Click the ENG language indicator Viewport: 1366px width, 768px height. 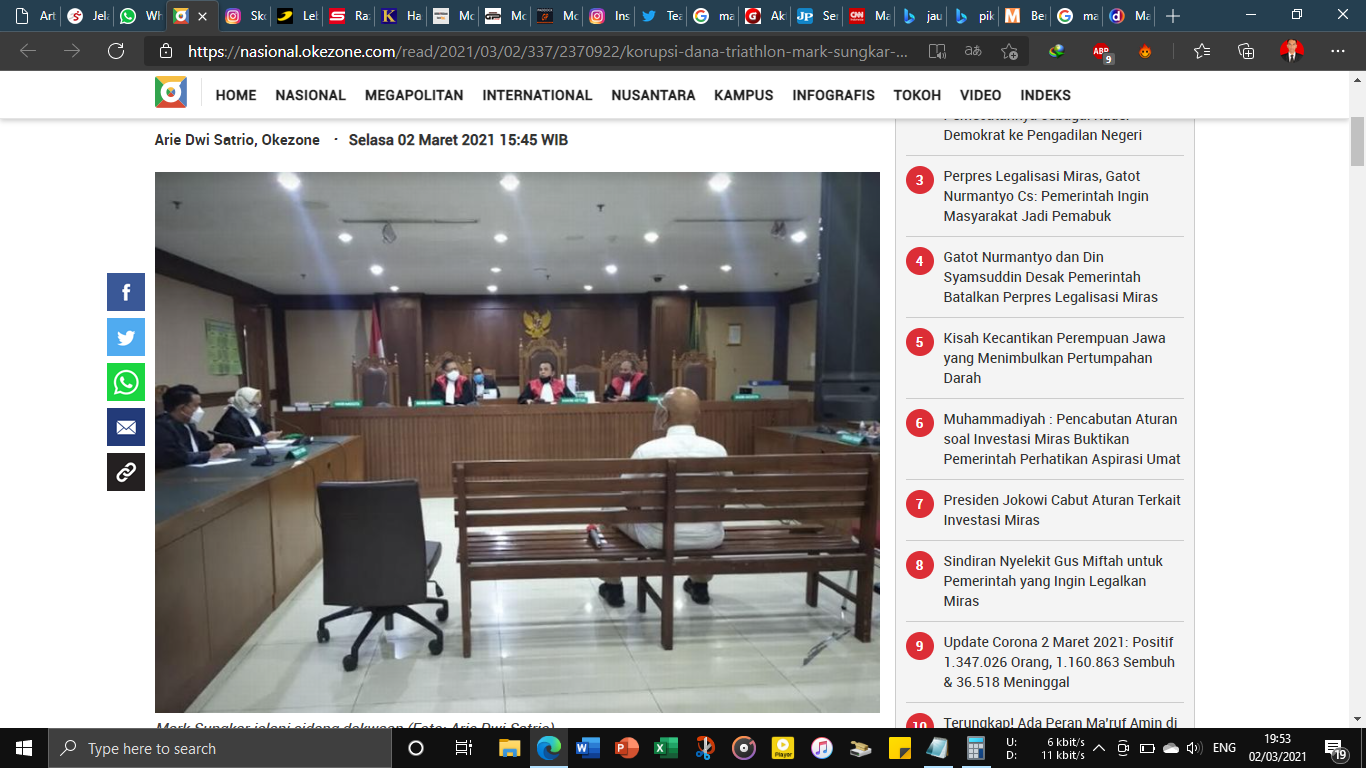tap(1224, 748)
